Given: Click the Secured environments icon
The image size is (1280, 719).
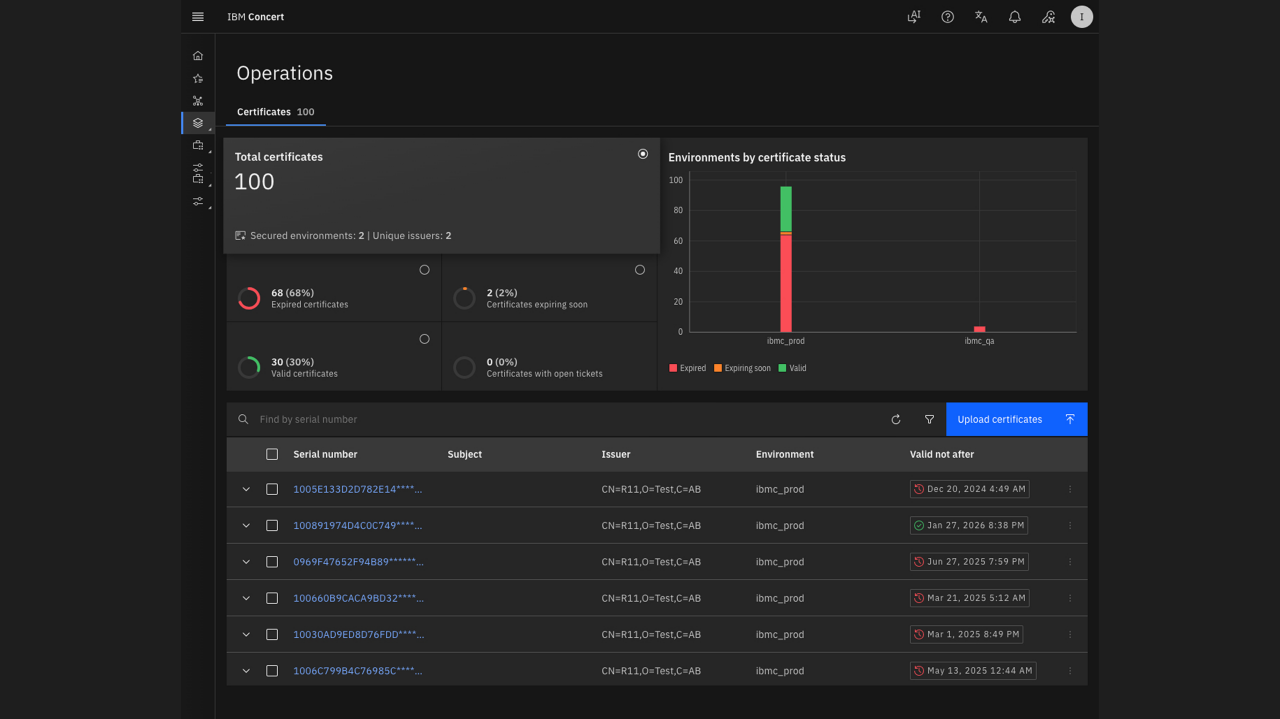Looking at the screenshot, I should coord(240,236).
